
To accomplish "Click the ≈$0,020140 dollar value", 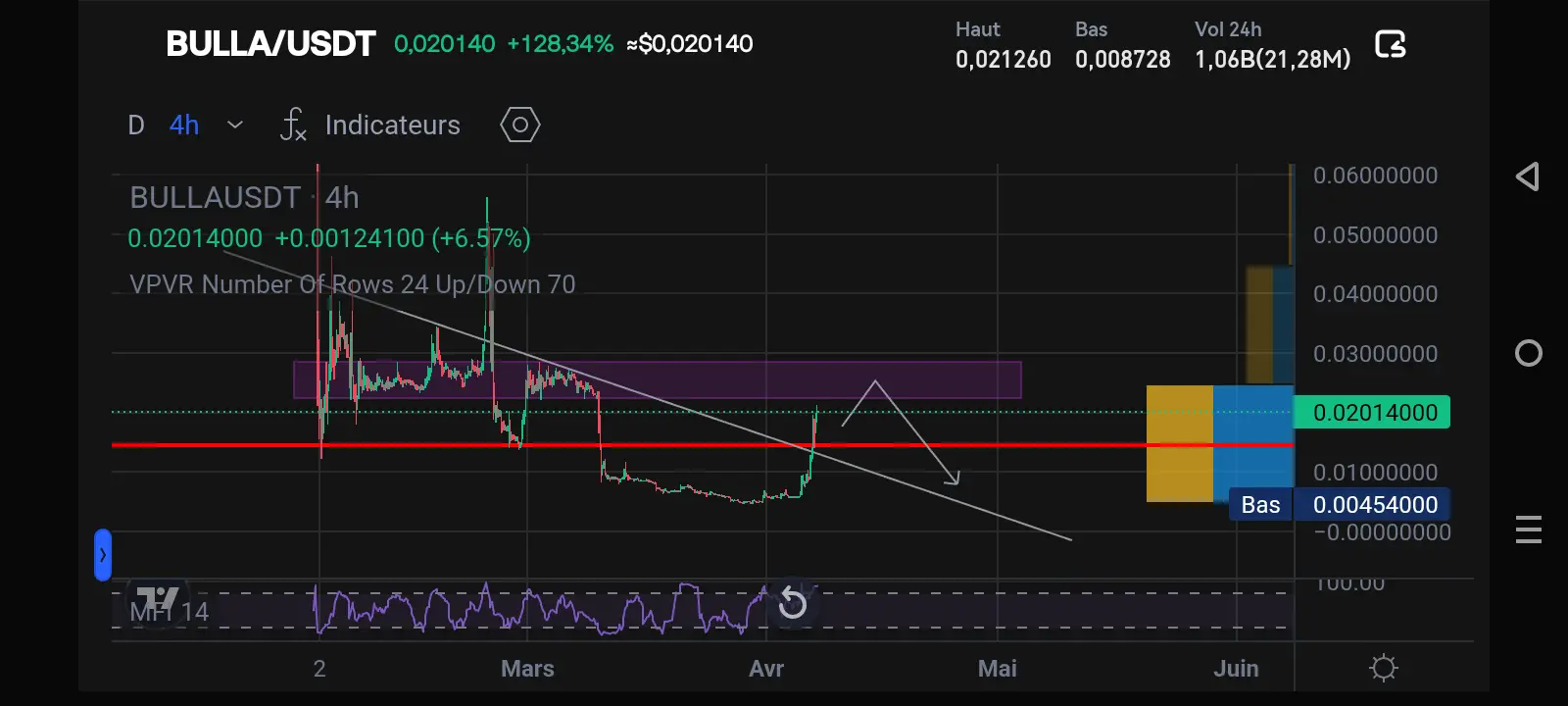I will click(690, 44).
